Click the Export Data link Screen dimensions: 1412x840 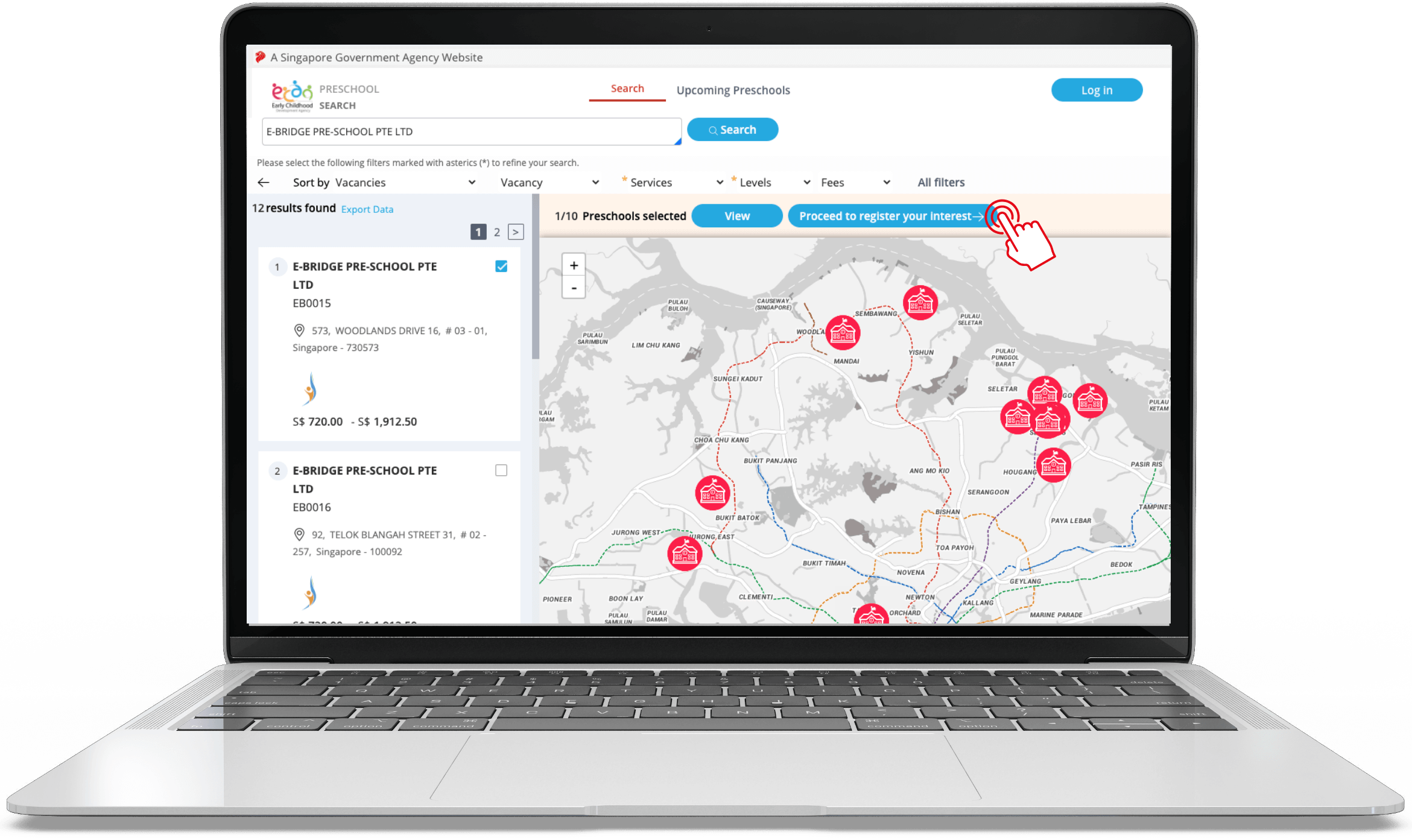coord(367,209)
